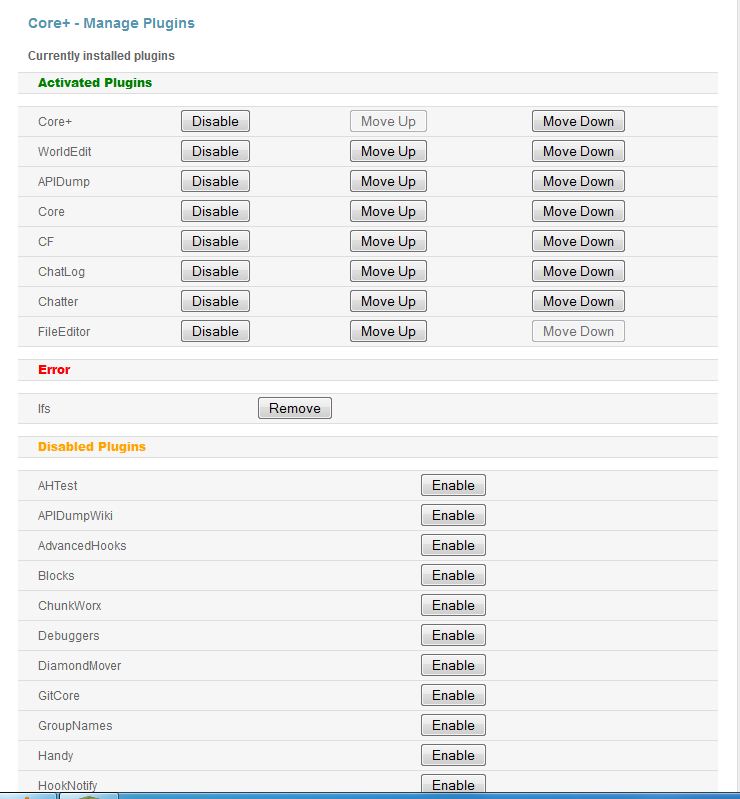Enable the Handy plugin
This screenshot has height=799, width=740.
[x=453, y=755]
